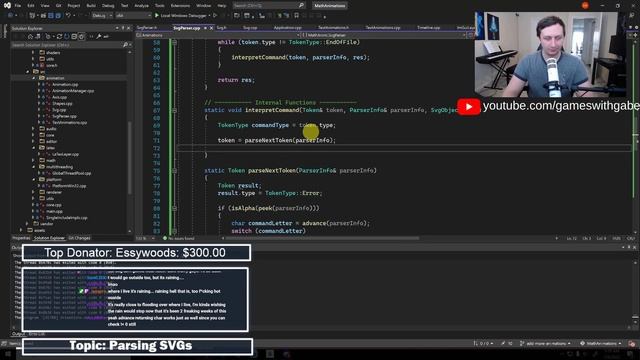The image size is (640, 360).
Task: Open the Build menu
Action: 91,6
